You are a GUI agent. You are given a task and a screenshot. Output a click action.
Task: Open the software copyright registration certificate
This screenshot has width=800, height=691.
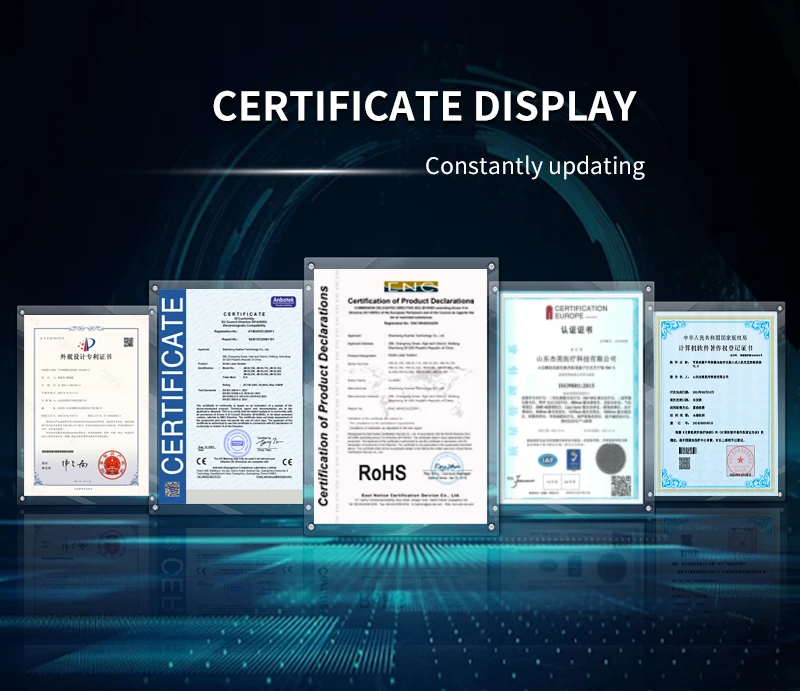(715, 403)
